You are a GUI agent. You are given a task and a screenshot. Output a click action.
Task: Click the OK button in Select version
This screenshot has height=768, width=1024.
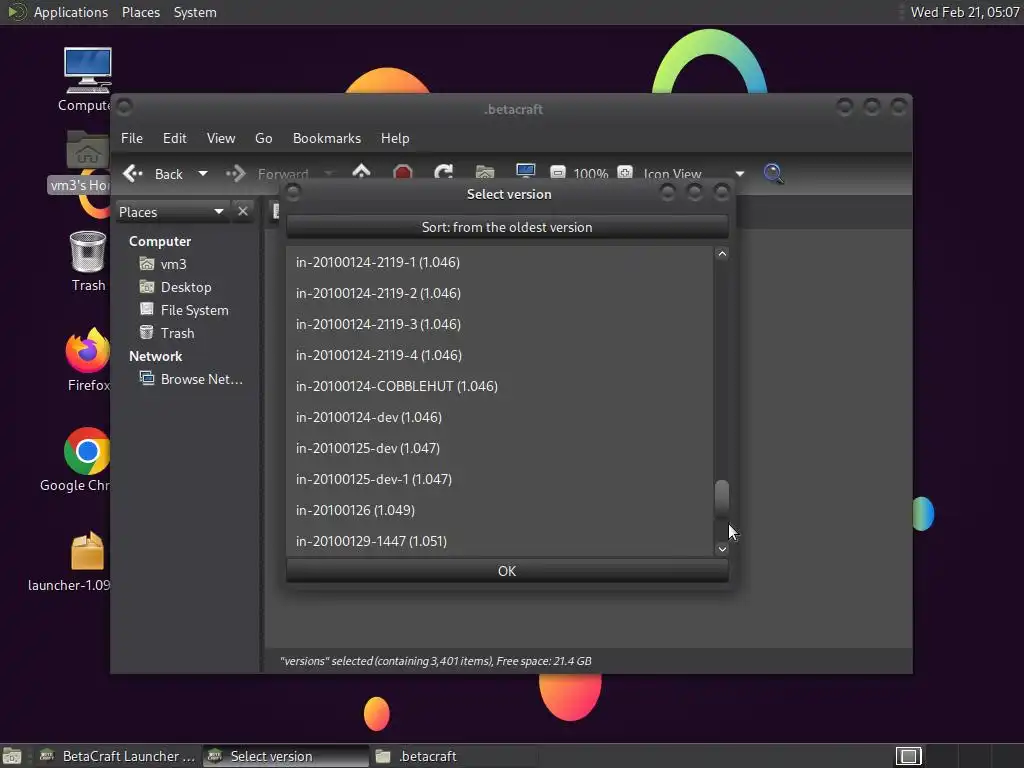tap(507, 571)
